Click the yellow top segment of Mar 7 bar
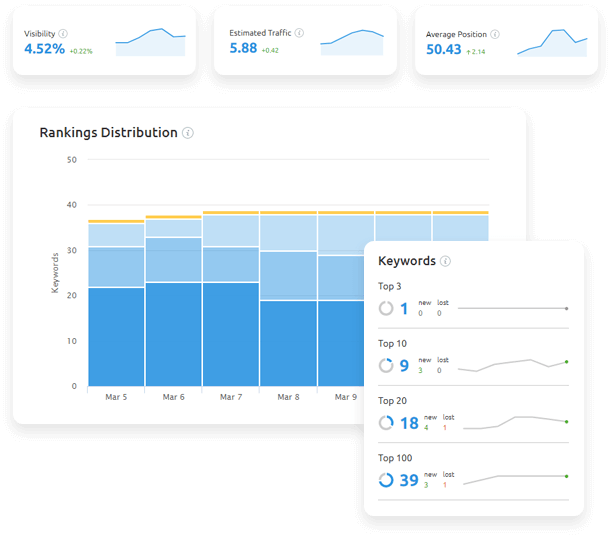Viewport: 611px width, 536px height. point(231,213)
